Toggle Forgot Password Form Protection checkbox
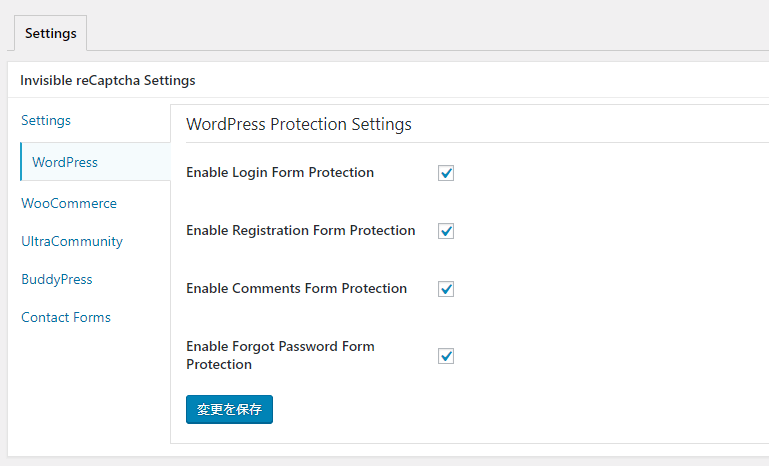Image resolution: width=769 pixels, height=466 pixels. pos(446,356)
